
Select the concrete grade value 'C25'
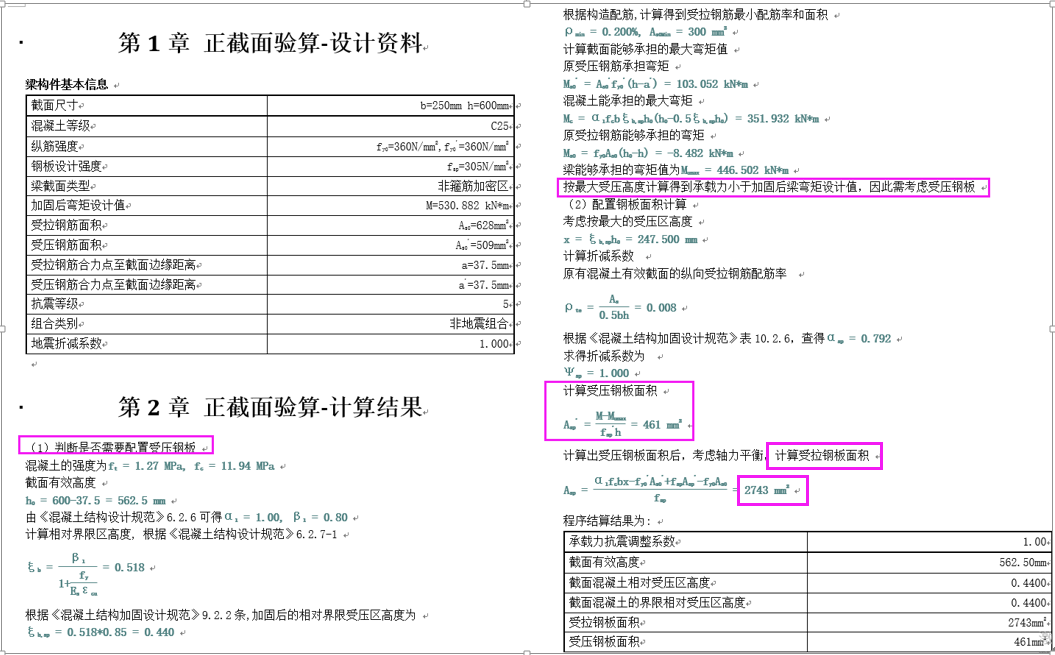pos(500,126)
